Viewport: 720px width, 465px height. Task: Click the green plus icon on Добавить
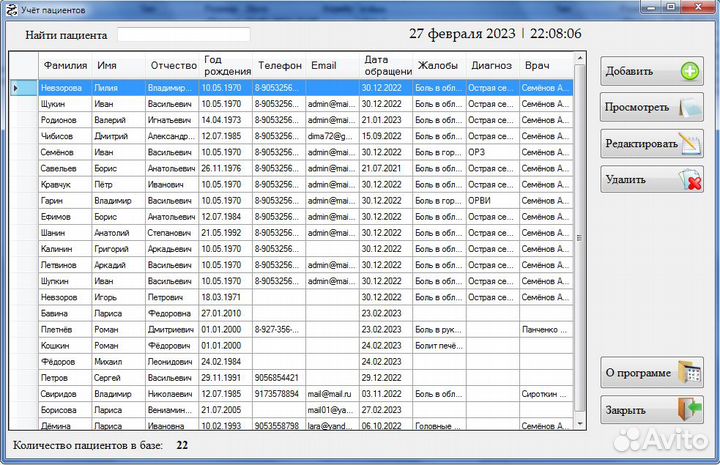(x=691, y=71)
